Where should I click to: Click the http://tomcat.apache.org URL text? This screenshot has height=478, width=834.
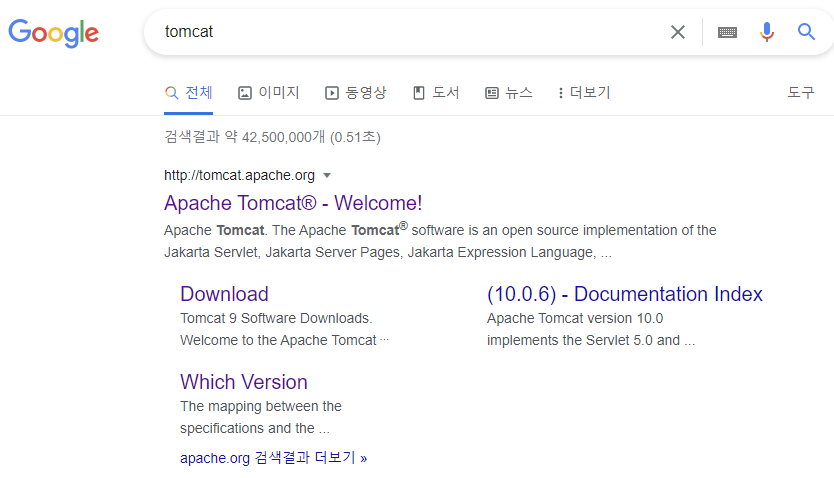[x=239, y=175]
